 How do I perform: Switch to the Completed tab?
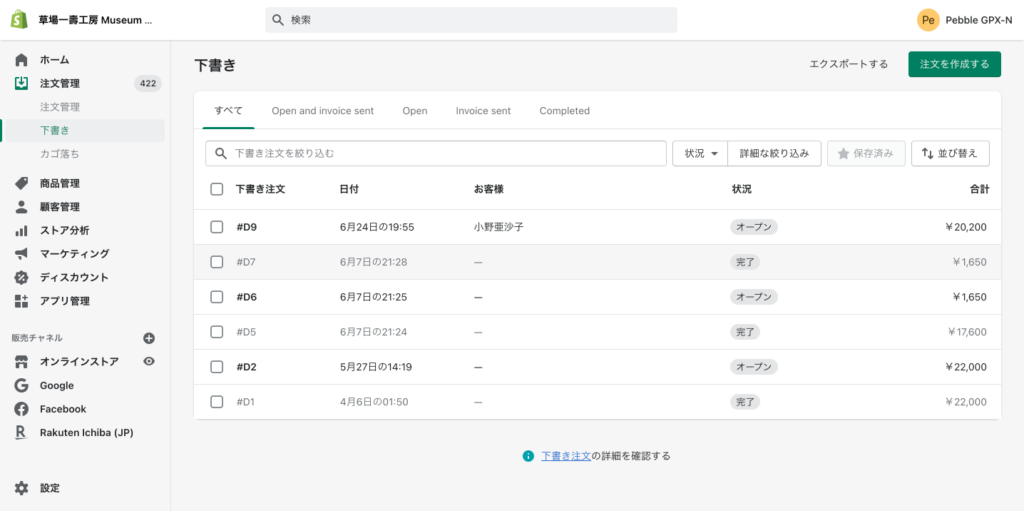[x=564, y=111]
